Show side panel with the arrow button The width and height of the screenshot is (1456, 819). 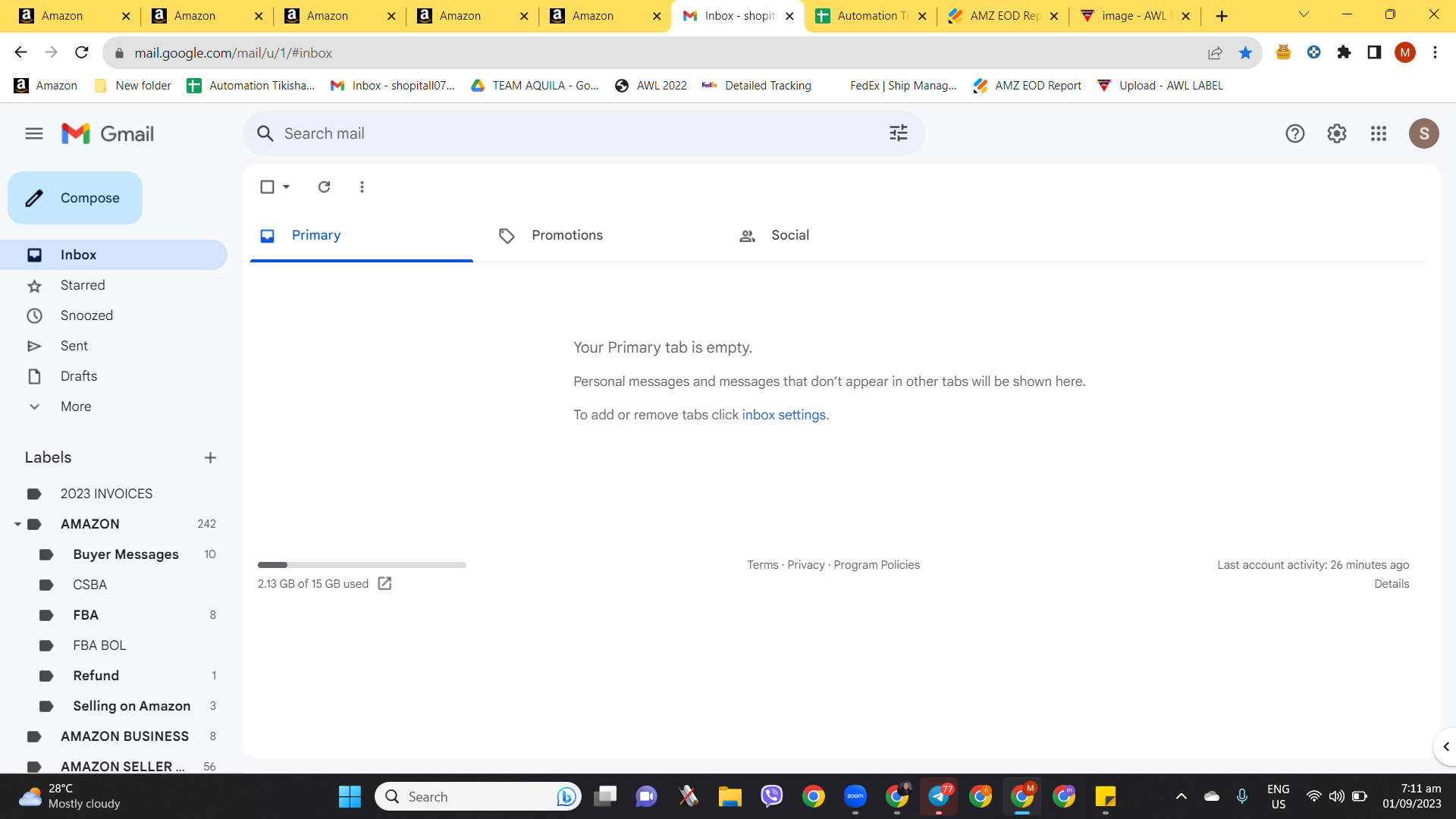click(1445, 747)
